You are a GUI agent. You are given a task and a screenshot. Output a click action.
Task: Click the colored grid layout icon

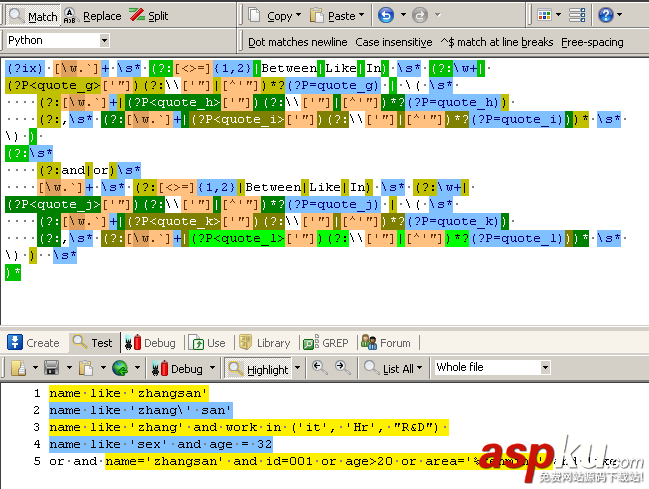[544, 15]
